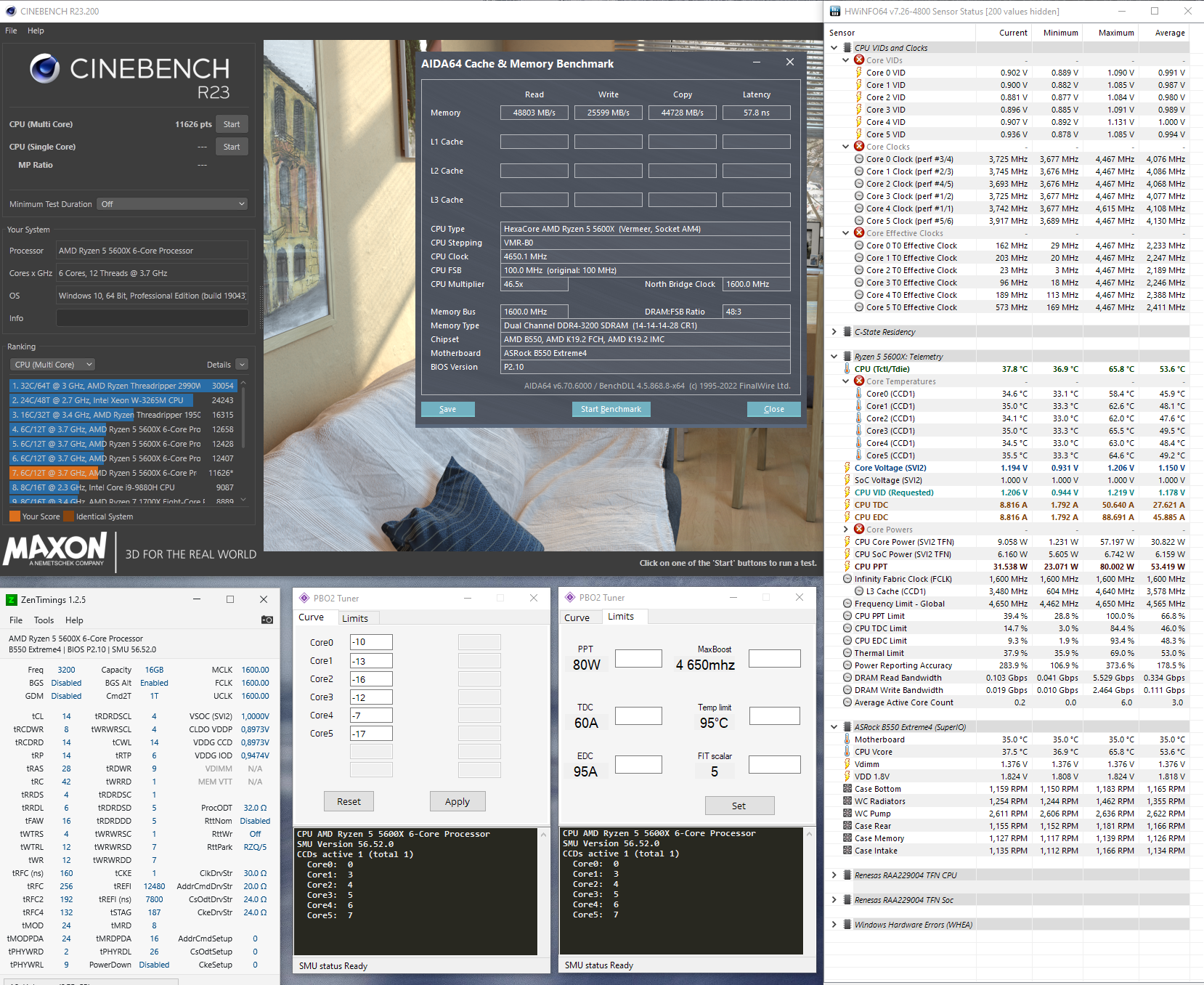Click the HWiNFO64 title bar app icon

[x=835, y=11]
